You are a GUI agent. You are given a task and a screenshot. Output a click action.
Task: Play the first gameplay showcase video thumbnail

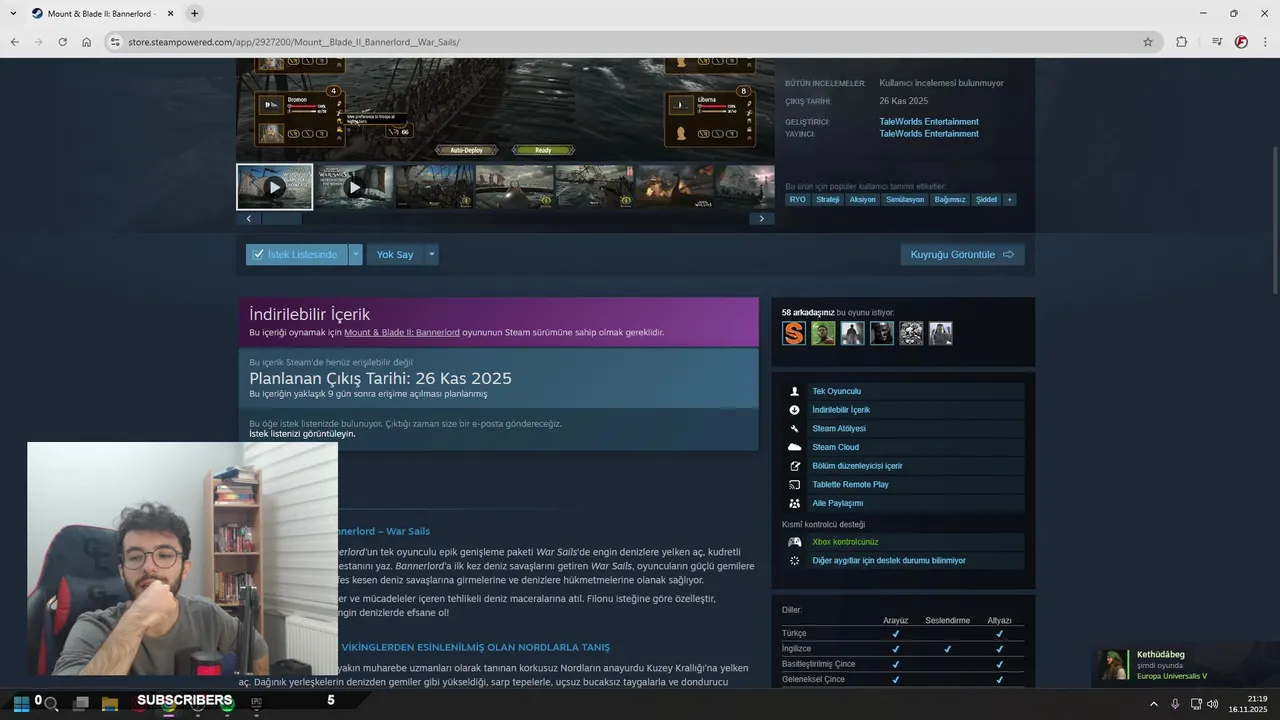pos(274,187)
